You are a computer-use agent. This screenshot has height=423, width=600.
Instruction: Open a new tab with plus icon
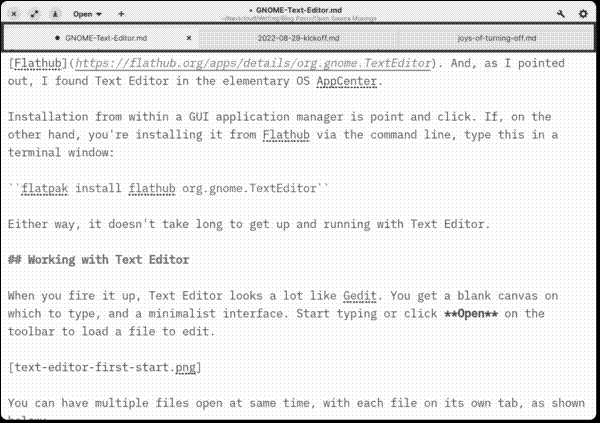point(121,14)
